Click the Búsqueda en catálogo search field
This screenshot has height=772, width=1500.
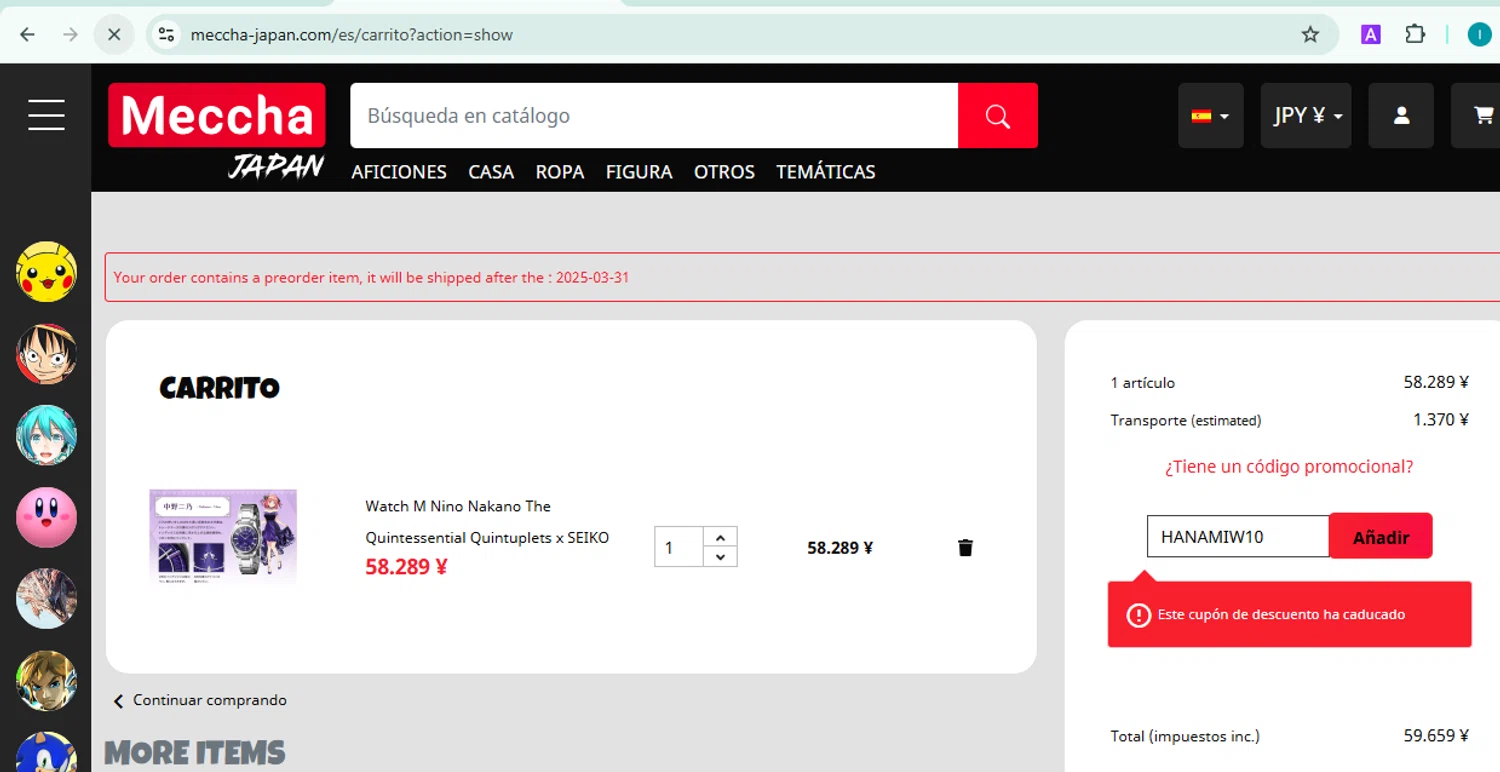pos(654,116)
